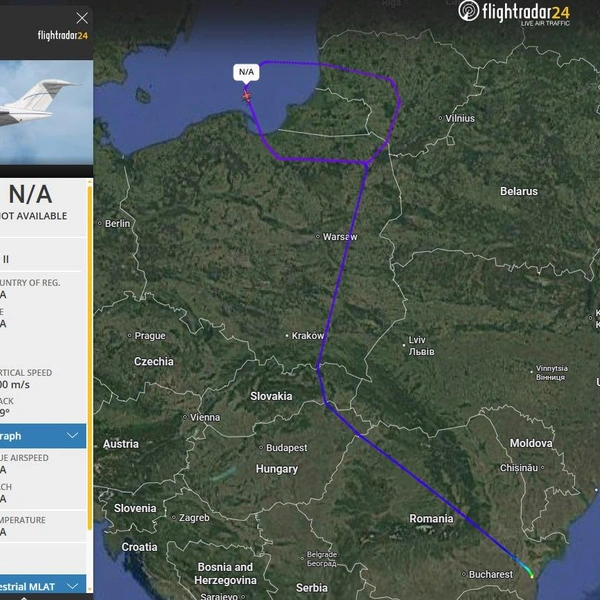Click the Kraków city marker
Image resolution: width=600 pixels, height=600 pixels.
[287, 336]
